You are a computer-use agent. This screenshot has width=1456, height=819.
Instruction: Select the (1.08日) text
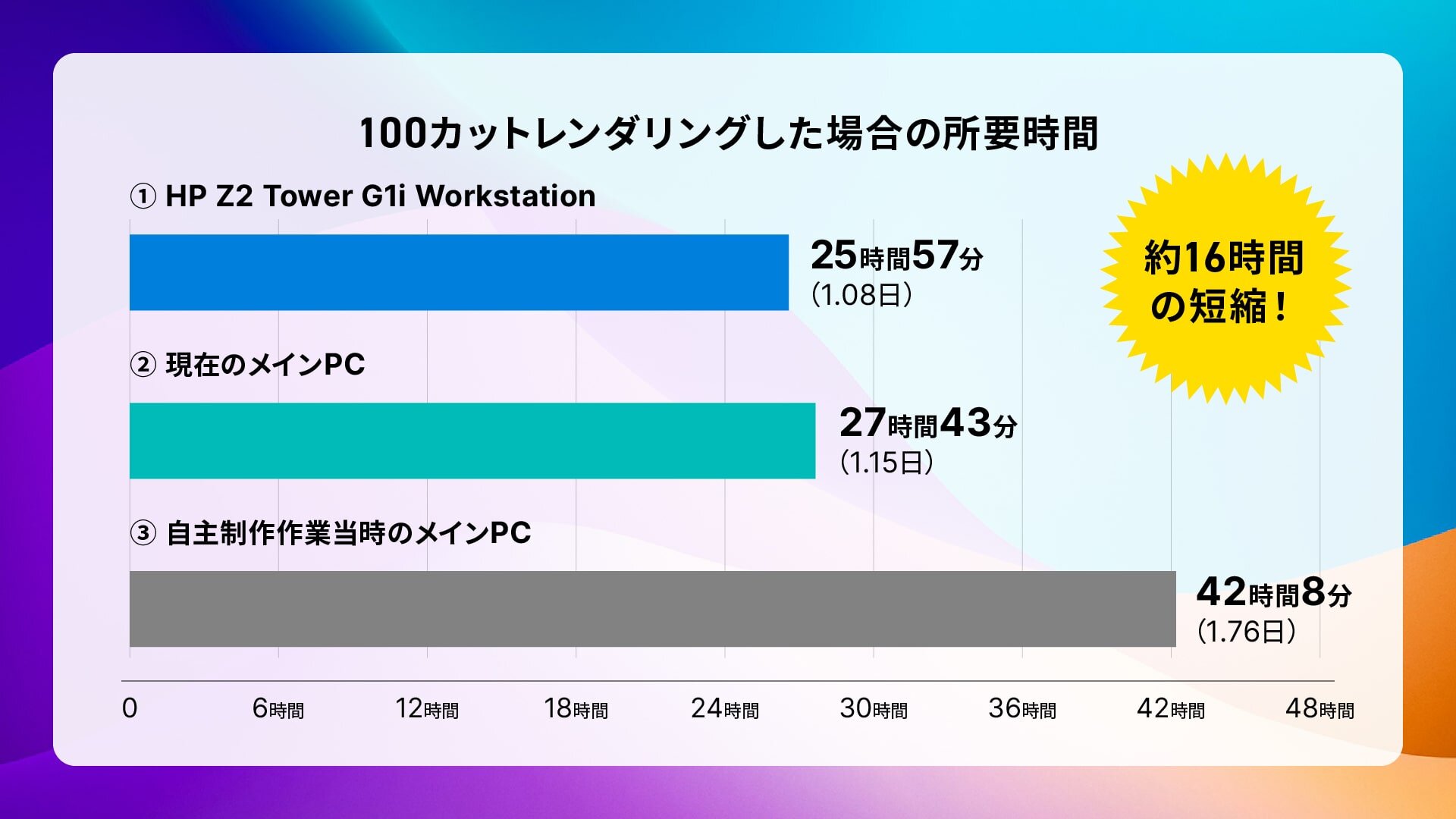click(861, 295)
